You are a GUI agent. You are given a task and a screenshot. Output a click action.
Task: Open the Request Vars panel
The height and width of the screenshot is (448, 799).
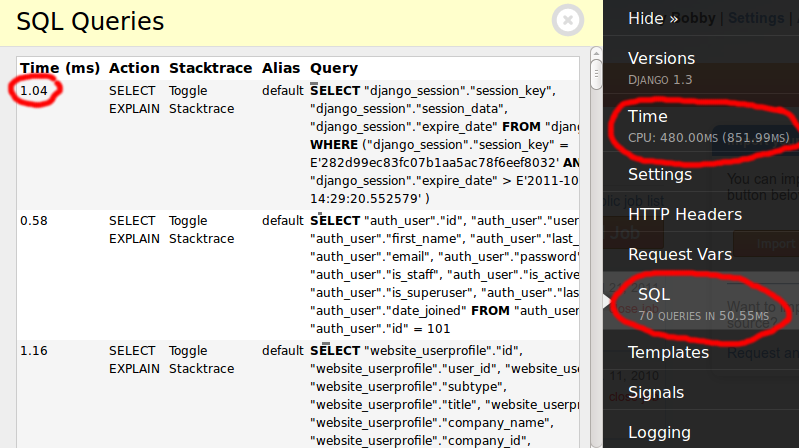coord(679,254)
